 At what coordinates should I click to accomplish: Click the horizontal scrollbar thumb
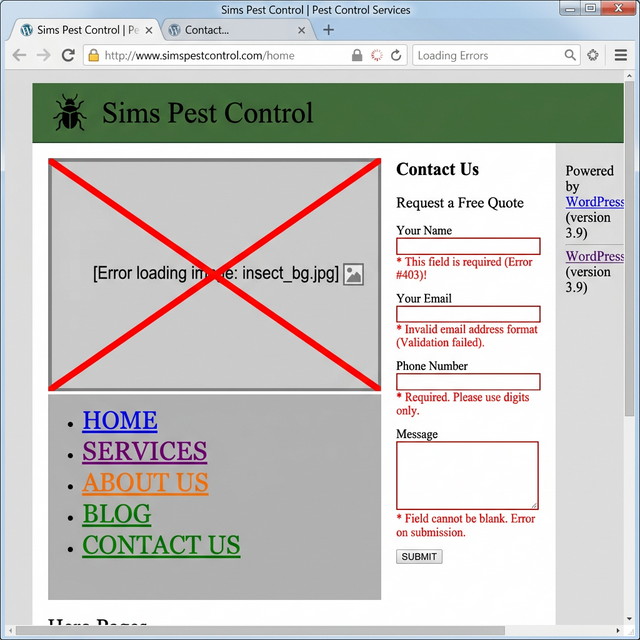pyautogui.click(x=260, y=631)
